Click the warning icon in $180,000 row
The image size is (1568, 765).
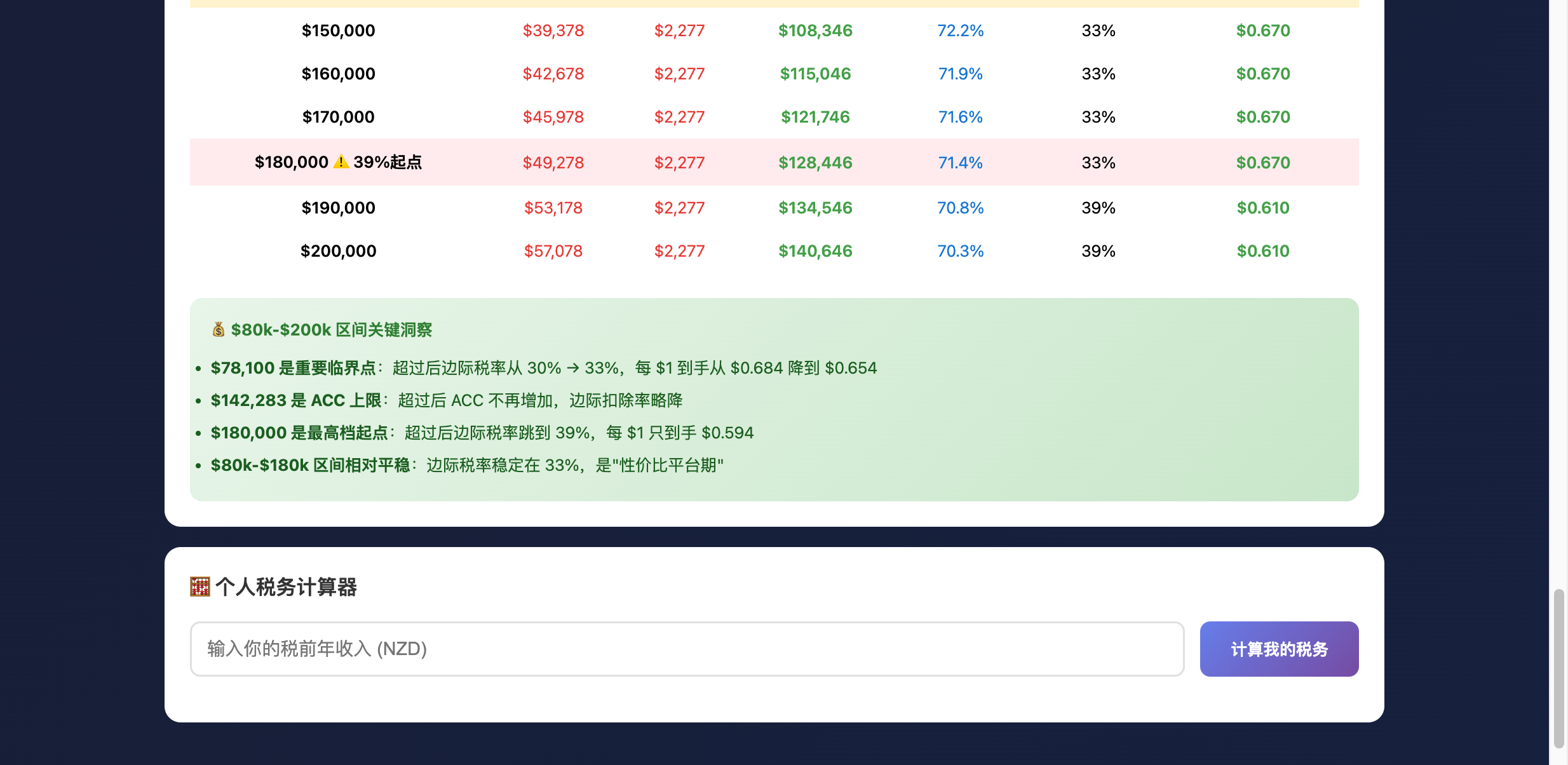click(341, 161)
